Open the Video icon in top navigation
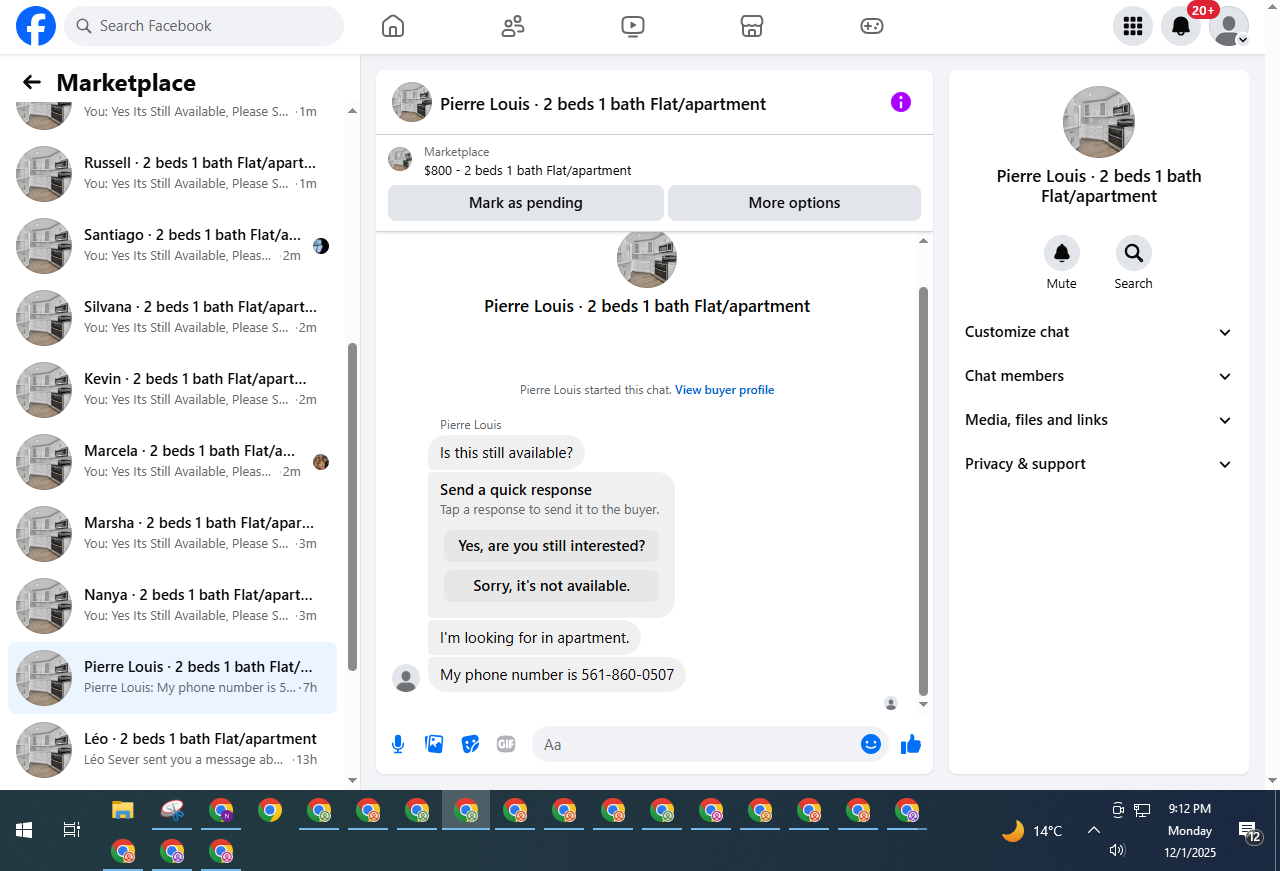 click(633, 26)
